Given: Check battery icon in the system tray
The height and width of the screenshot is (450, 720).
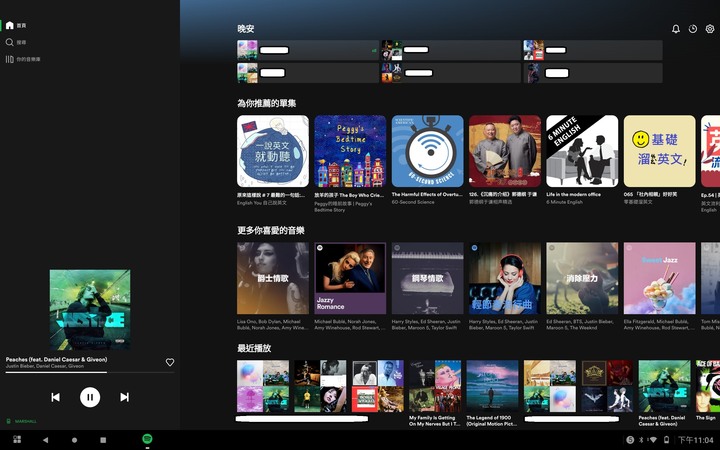Looking at the screenshot, I should [x=666, y=440].
